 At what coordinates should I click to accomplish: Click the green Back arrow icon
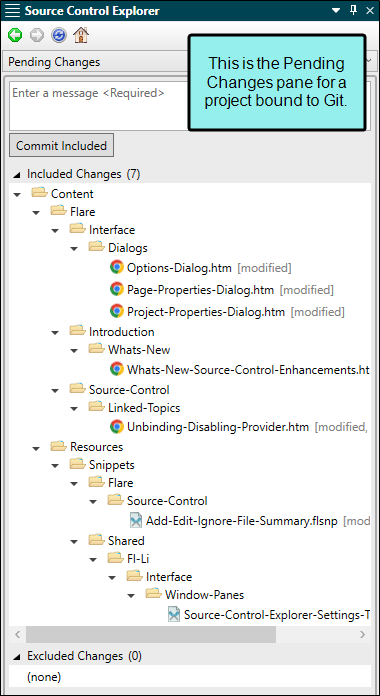pyautogui.click(x=15, y=35)
